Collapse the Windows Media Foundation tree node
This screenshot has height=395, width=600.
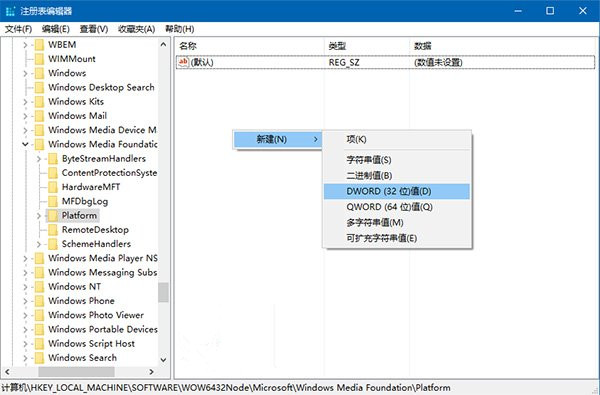coord(25,144)
